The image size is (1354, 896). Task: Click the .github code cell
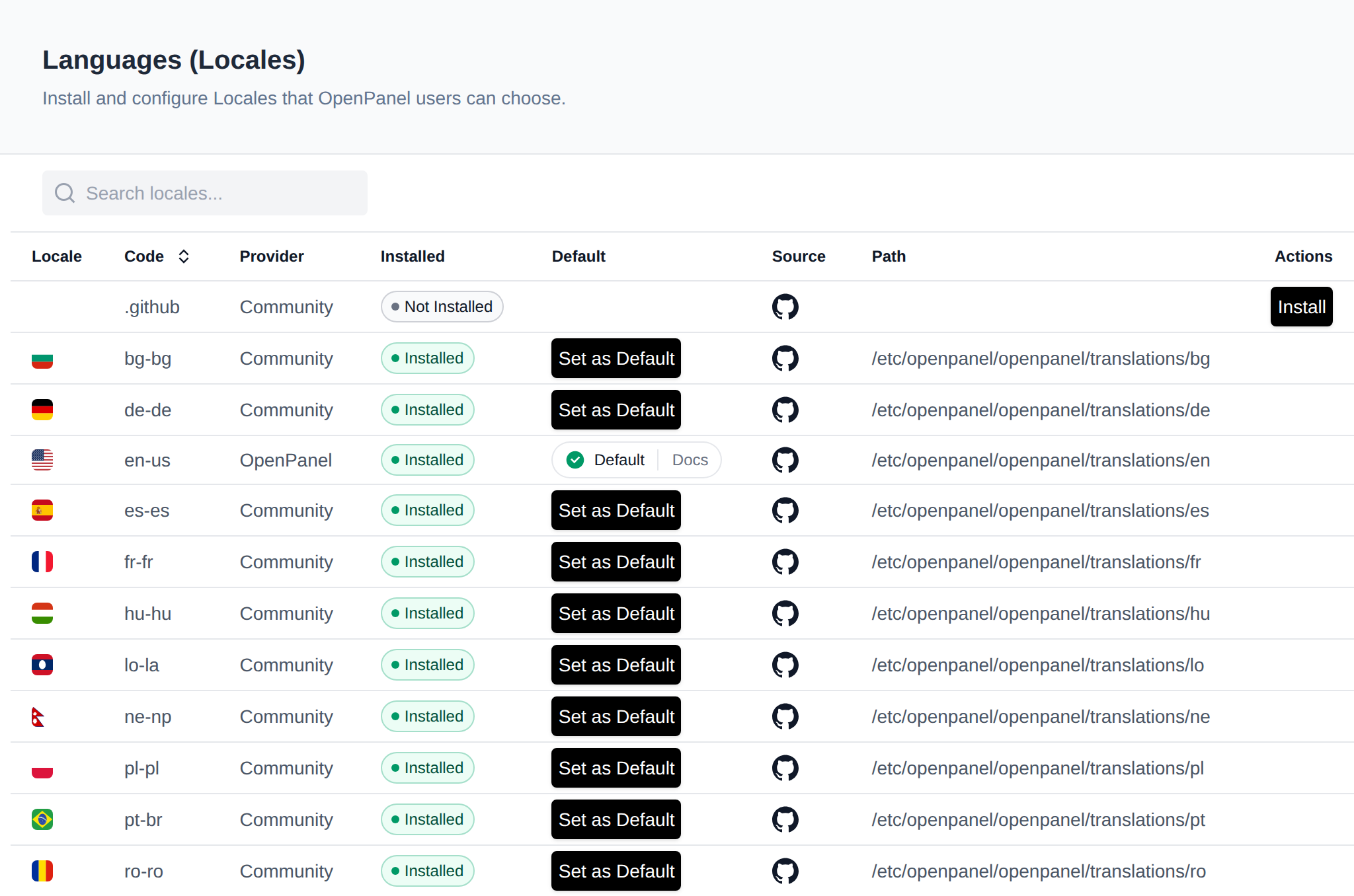coord(152,307)
